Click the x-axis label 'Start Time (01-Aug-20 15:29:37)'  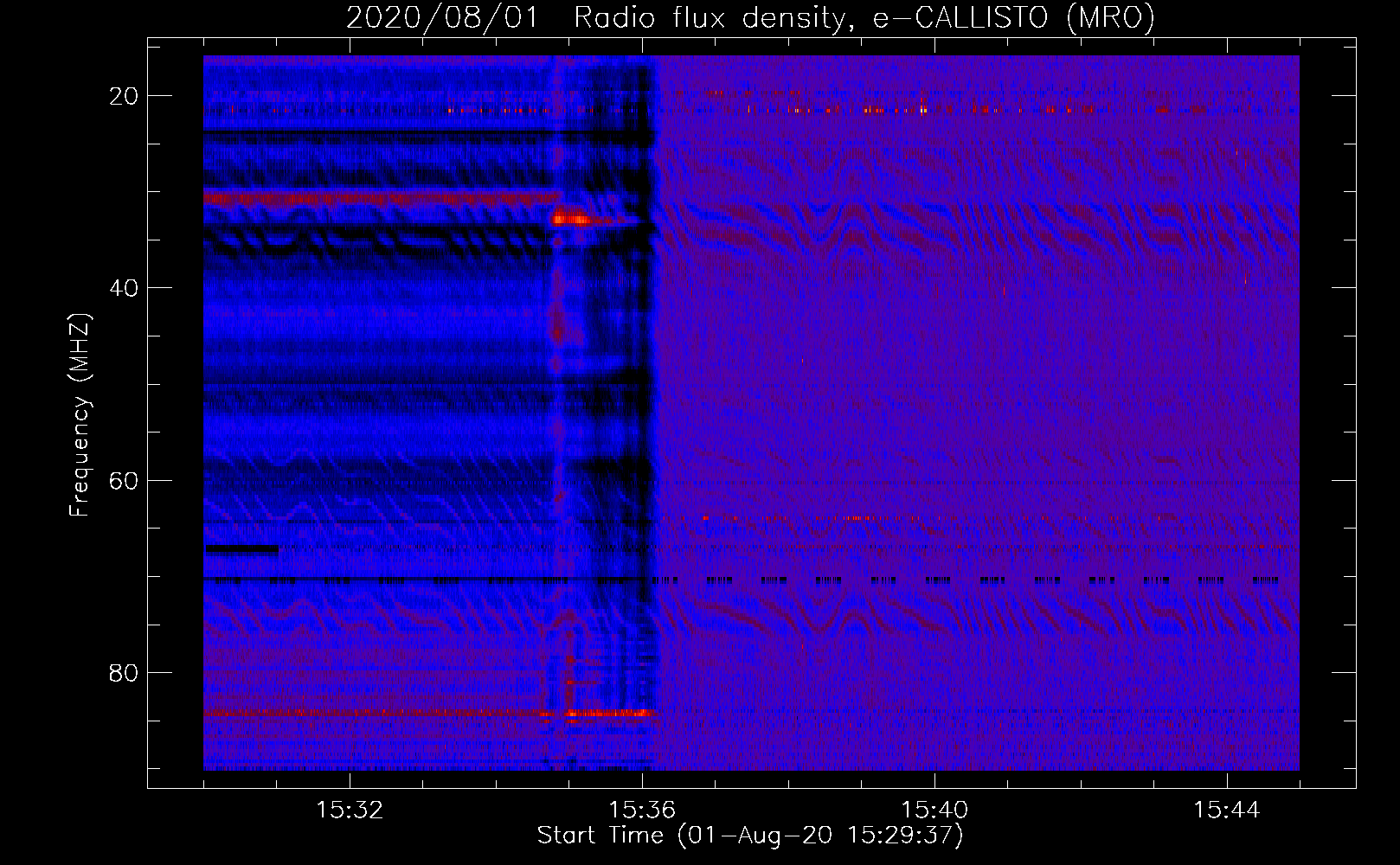(750, 836)
